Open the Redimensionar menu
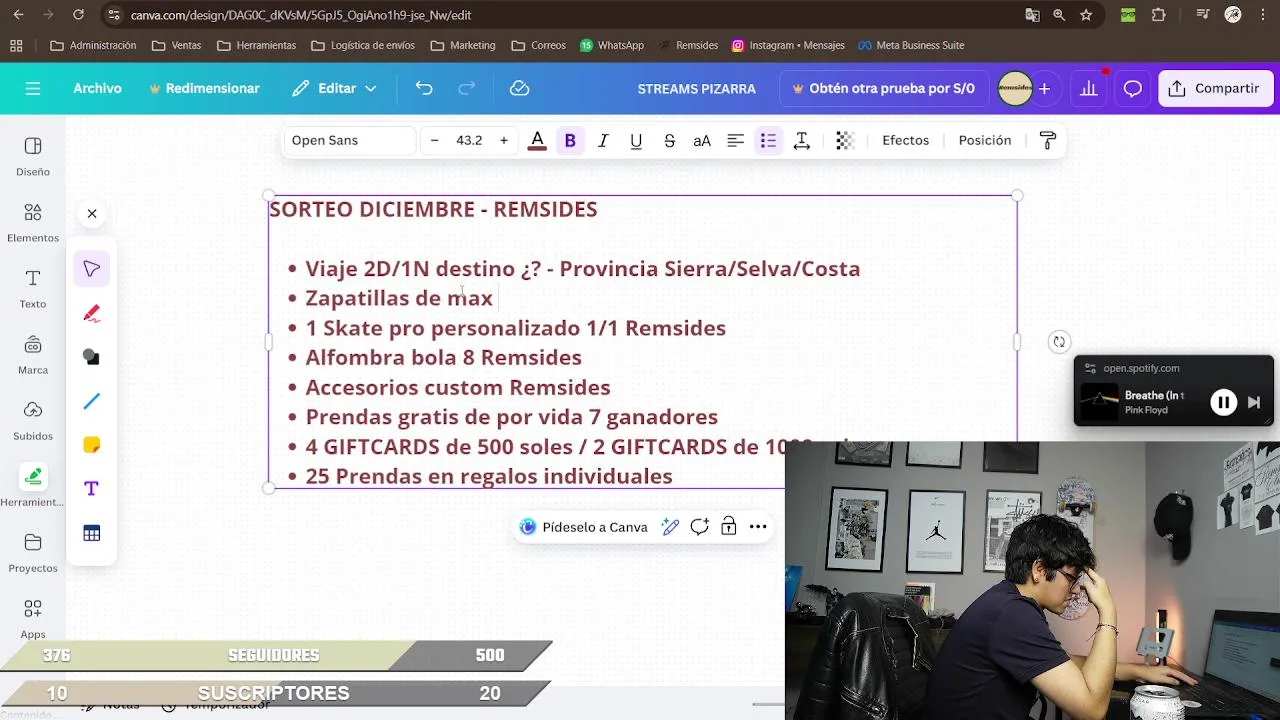This screenshot has width=1280, height=720. click(204, 88)
